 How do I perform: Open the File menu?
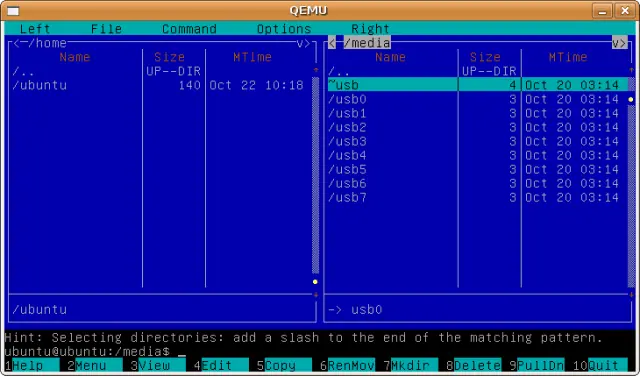[x=106, y=29]
